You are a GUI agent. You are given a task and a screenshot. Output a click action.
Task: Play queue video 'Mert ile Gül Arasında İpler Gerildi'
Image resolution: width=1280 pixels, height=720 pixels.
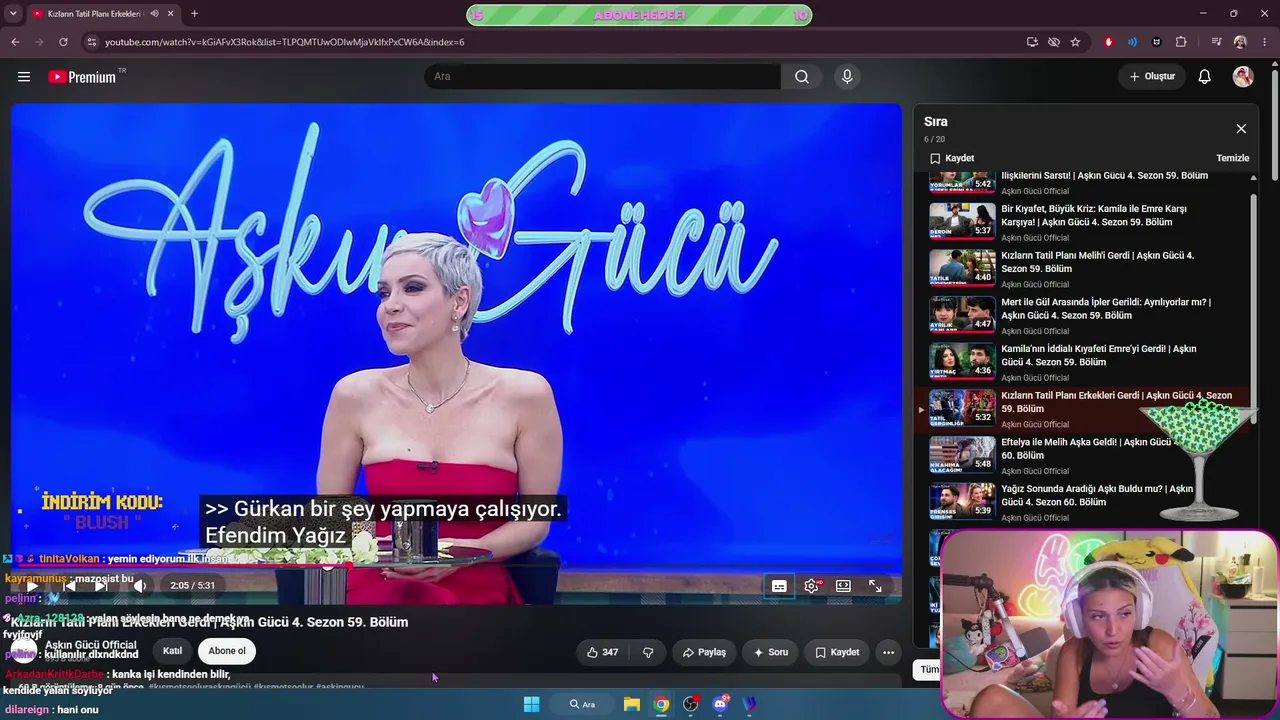(1086, 316)
